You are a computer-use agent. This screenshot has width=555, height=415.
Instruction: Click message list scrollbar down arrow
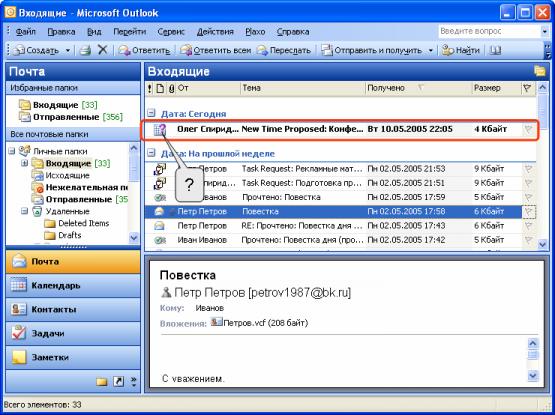click(x=542, y=244)
